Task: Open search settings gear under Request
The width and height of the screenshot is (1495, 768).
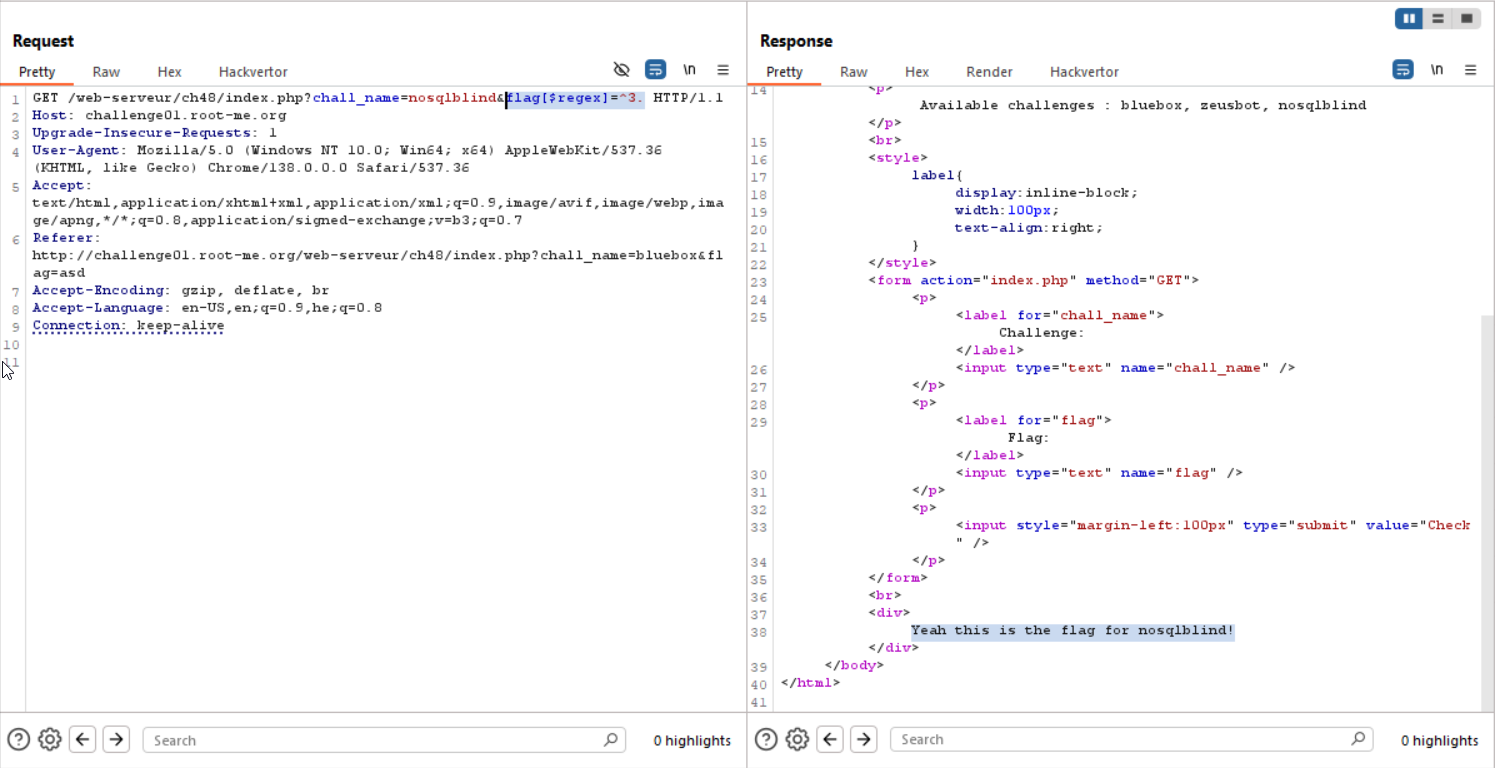Action: pyautogui.click(x=49, y=740)
